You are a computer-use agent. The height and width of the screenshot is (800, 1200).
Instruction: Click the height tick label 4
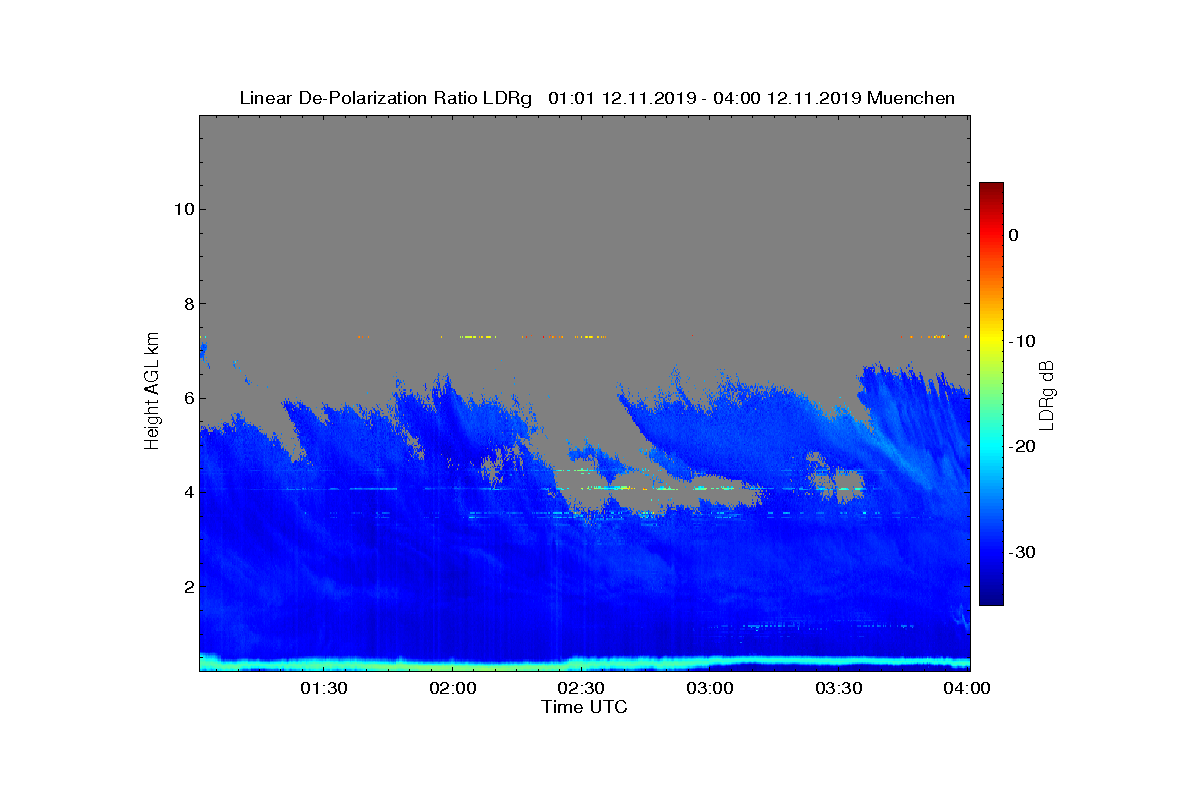(x=187, y=492)
